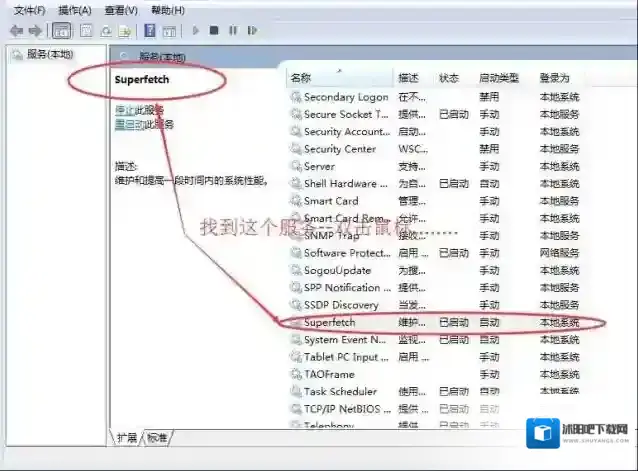The width and height of the screenshot is (638, 471).
Task: Select the Superfetch service row
Action: coord(435,323)
